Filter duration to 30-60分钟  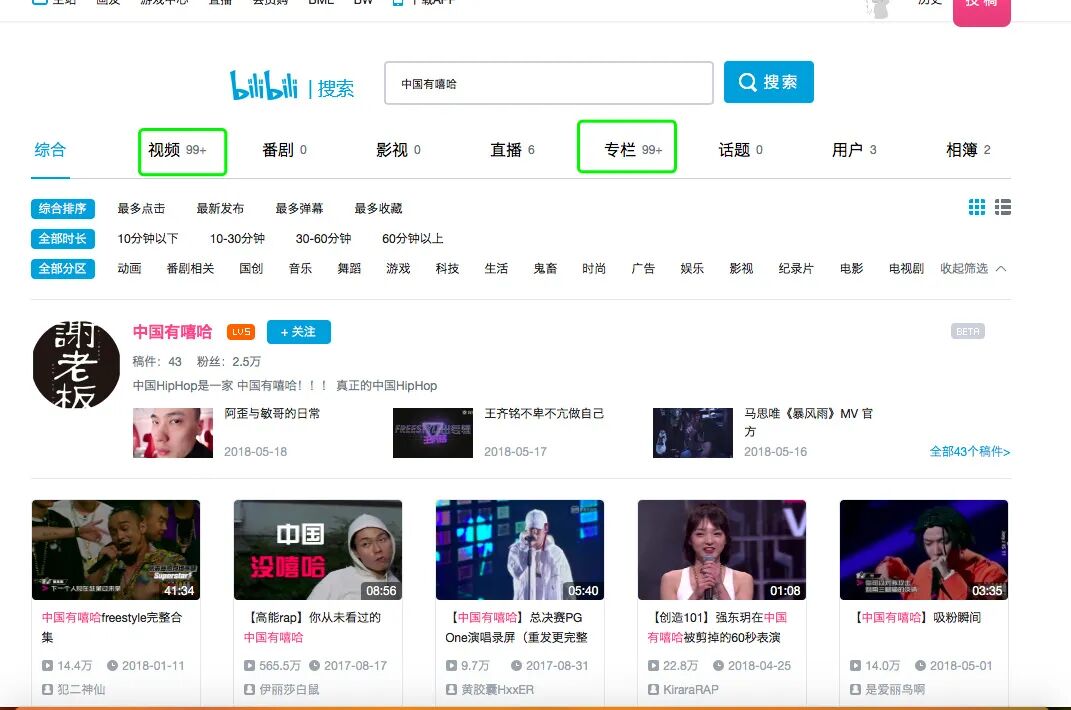tap(323, 238)
